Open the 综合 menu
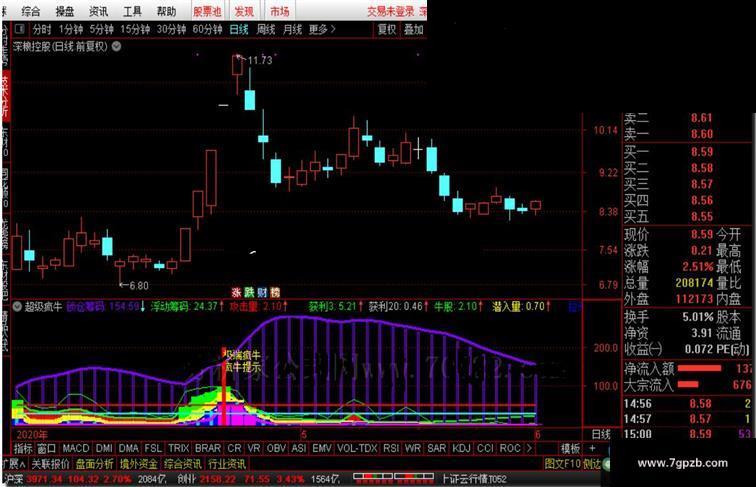Image resolution: width=756 pixels, height=487 pixels. pos(30,11)
